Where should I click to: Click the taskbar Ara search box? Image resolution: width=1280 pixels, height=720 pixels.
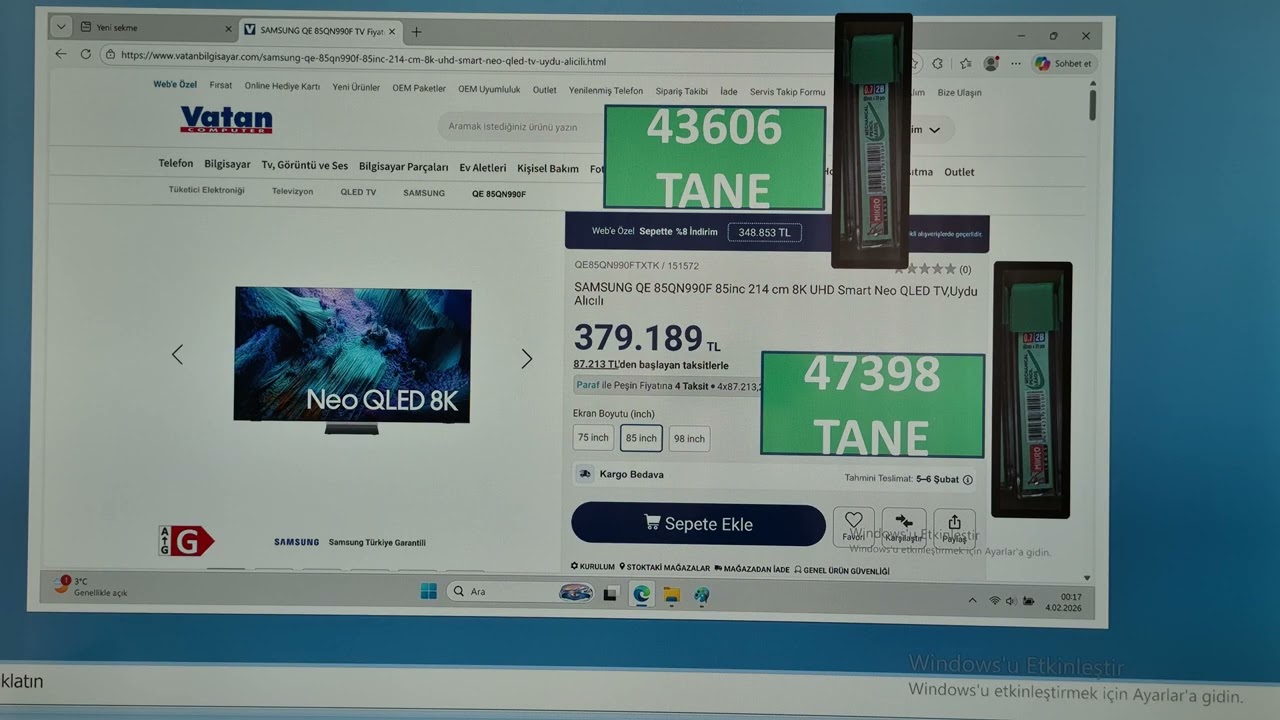point(520,592)
